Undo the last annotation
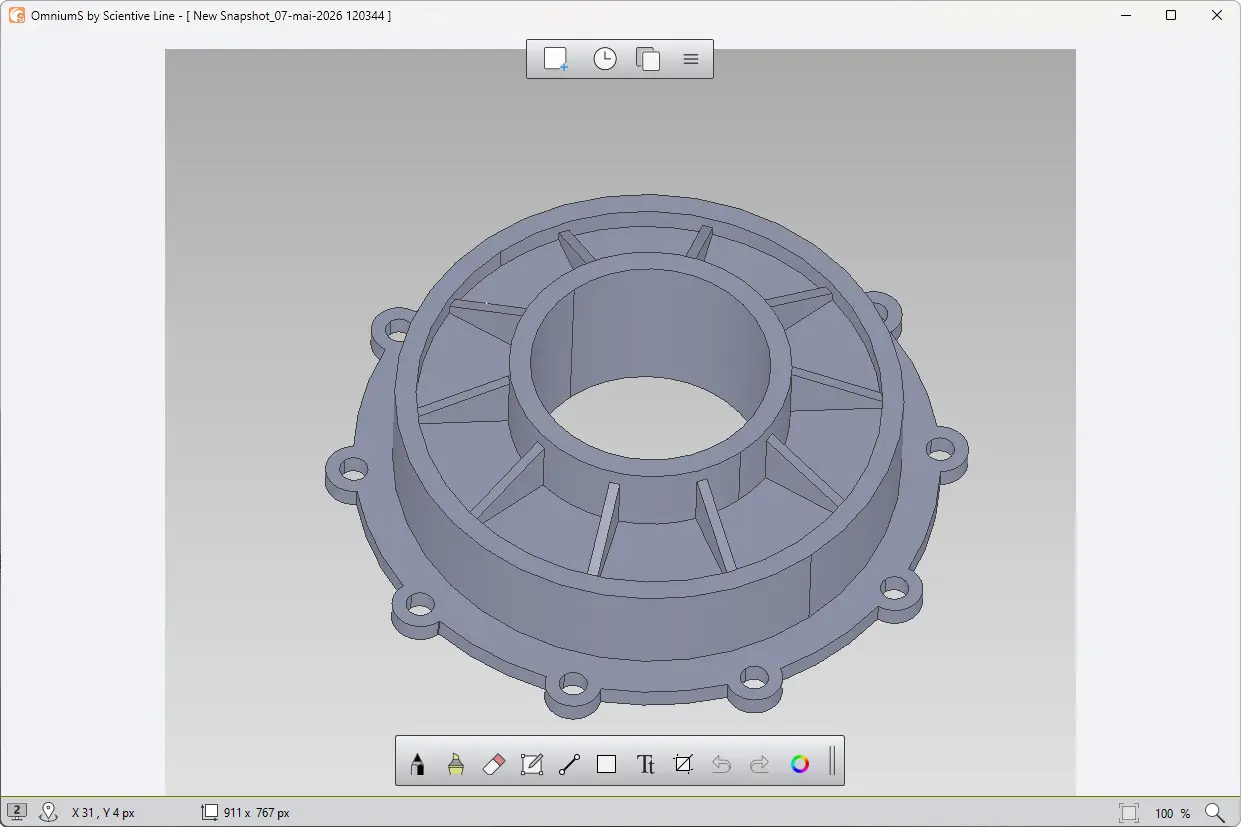 721,764
